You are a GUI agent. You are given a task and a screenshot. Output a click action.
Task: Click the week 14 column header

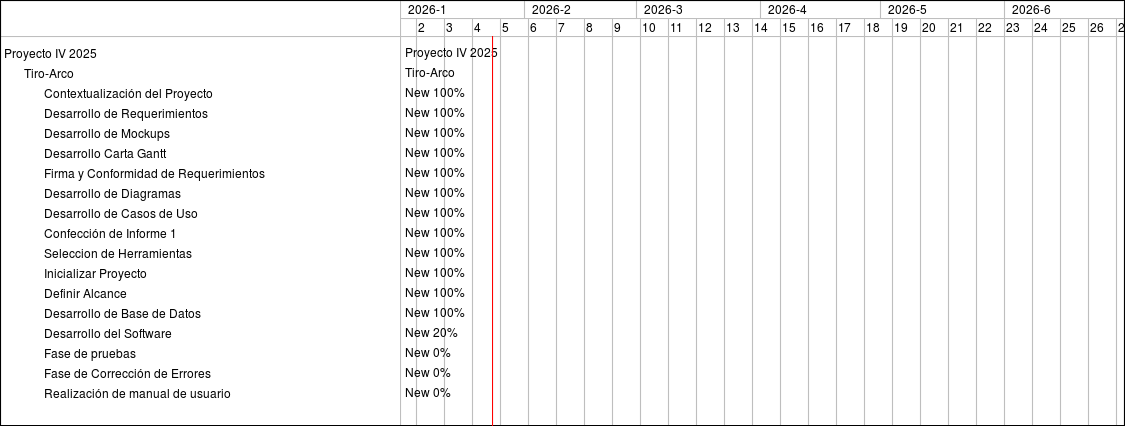(x=761, y=28)
